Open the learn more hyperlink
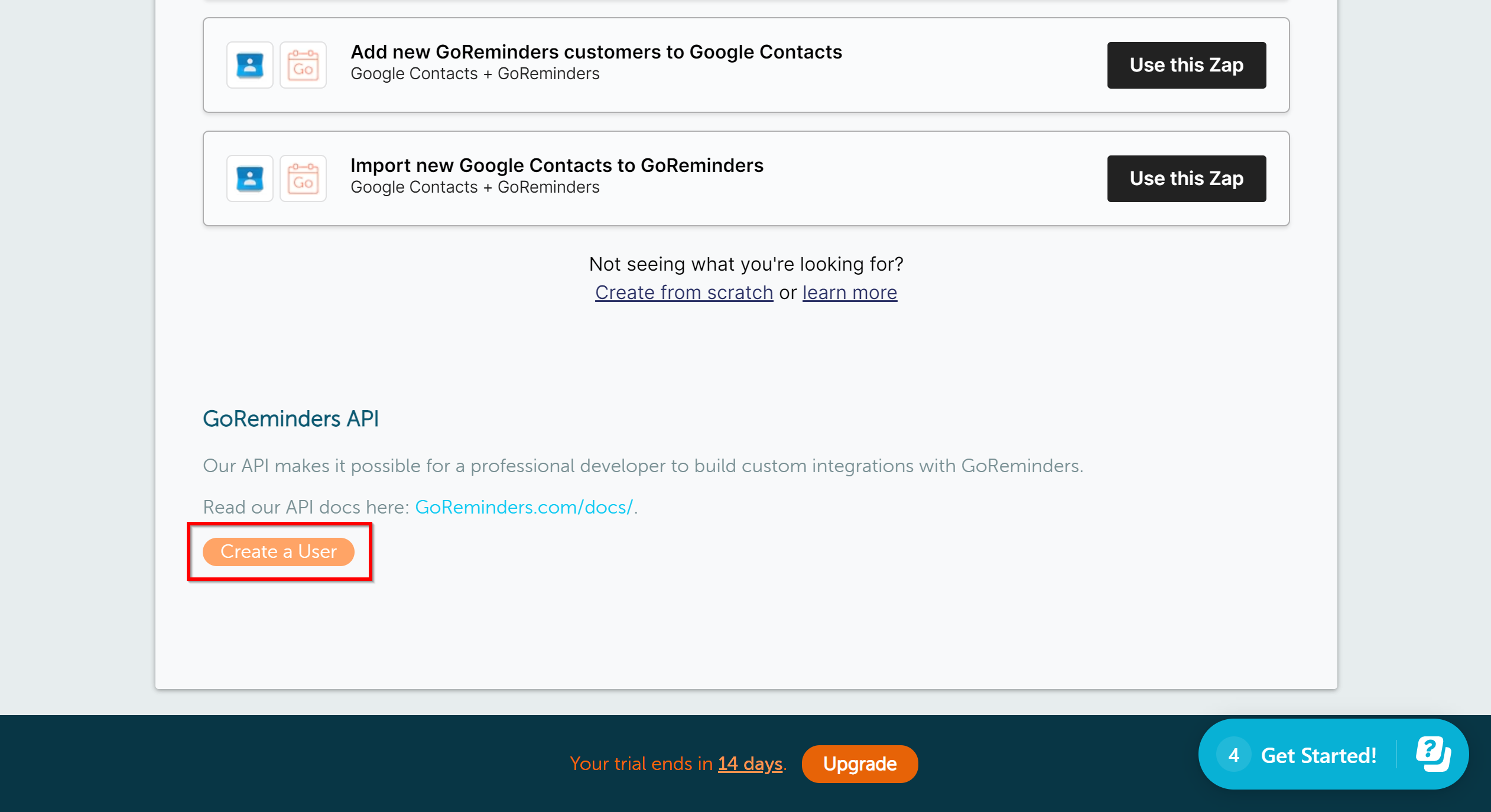This screenshot has width=1491, height=812. [849, 292]
